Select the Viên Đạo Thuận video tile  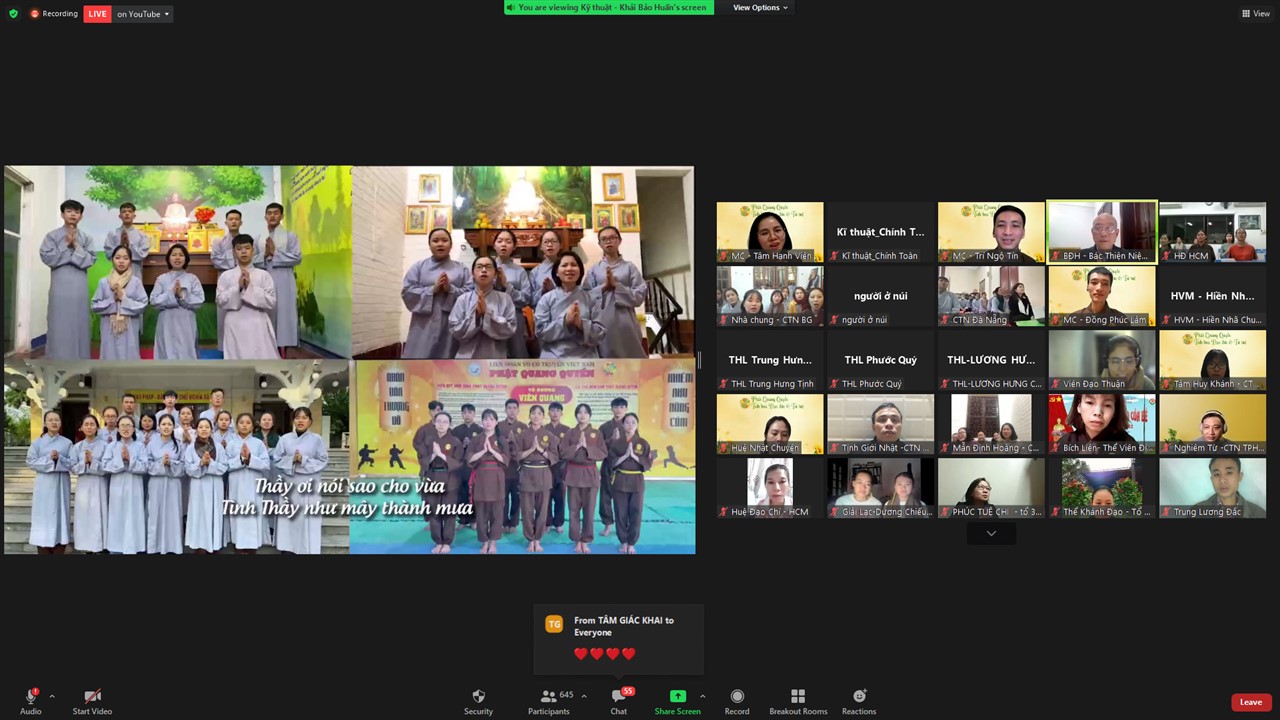(1102, 361)
